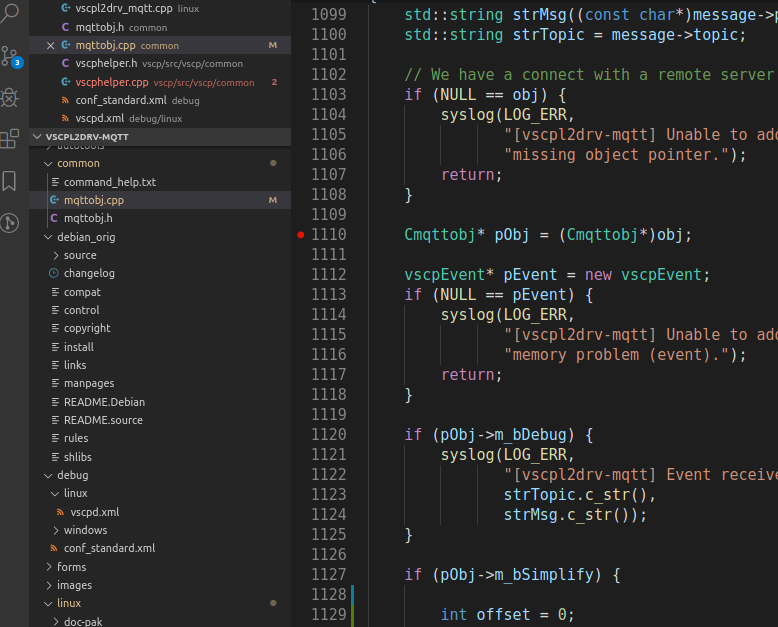Toggle breakpoint on line 1110
Screen dimensions: 778x627
click(x=301, y=235)
